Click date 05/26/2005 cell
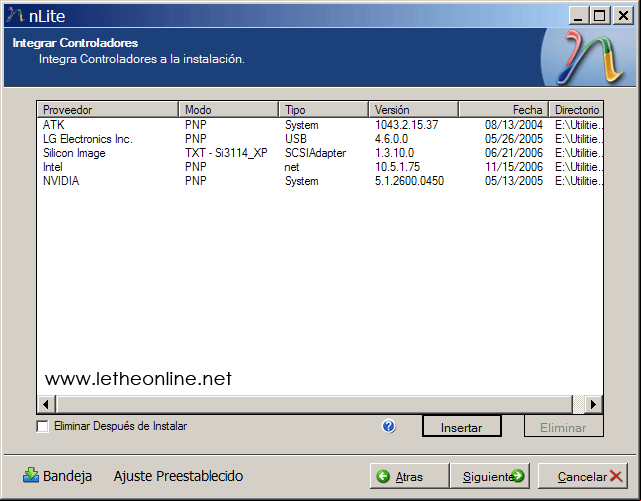This screenshot has width=641, height=501. [514, 139]
